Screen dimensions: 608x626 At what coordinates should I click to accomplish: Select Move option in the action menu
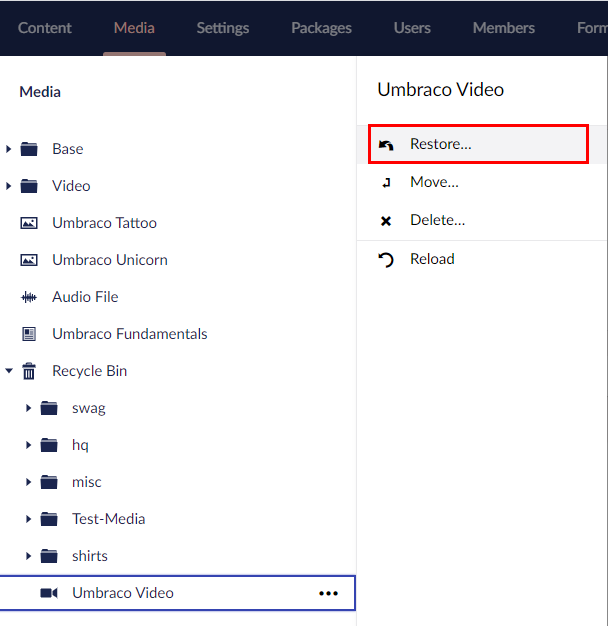pyautogui.click(x=434, y=182)
